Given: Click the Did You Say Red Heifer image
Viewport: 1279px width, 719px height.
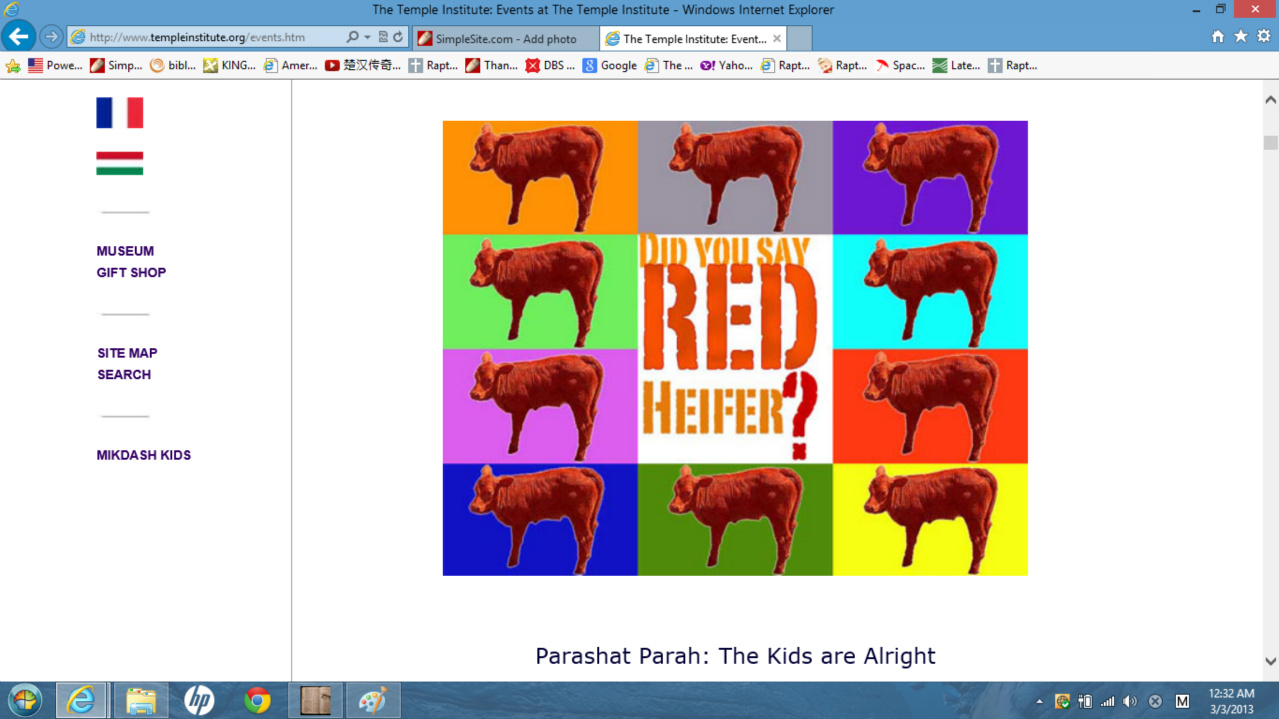Looking at the screenshot, I should (735, 348).
